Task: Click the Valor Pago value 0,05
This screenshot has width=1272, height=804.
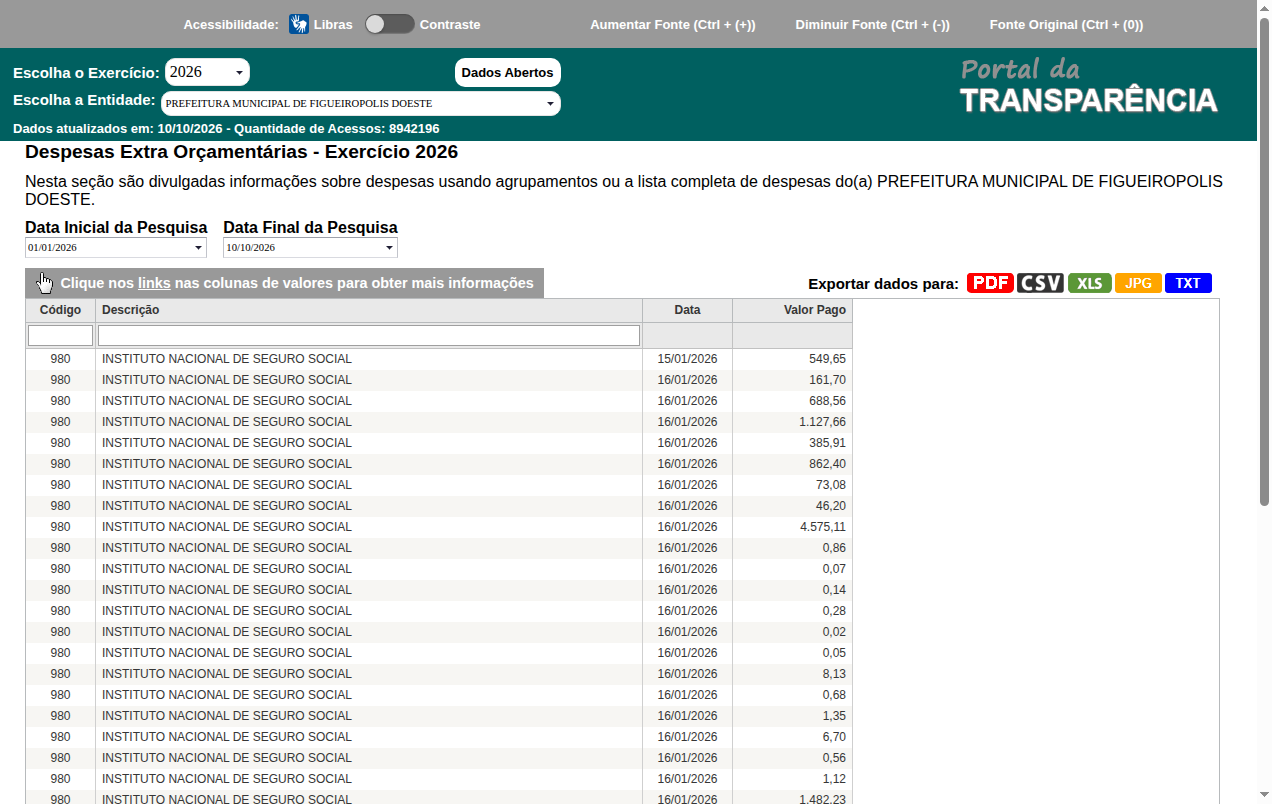Action: coord(834,653)
